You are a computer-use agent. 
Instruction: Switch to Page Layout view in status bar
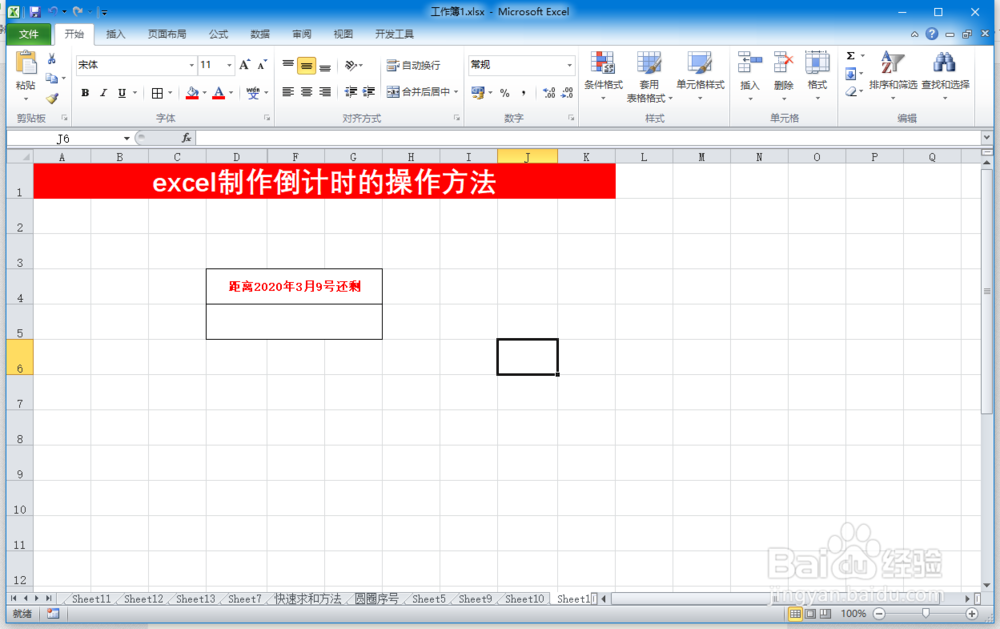point(810,614)
